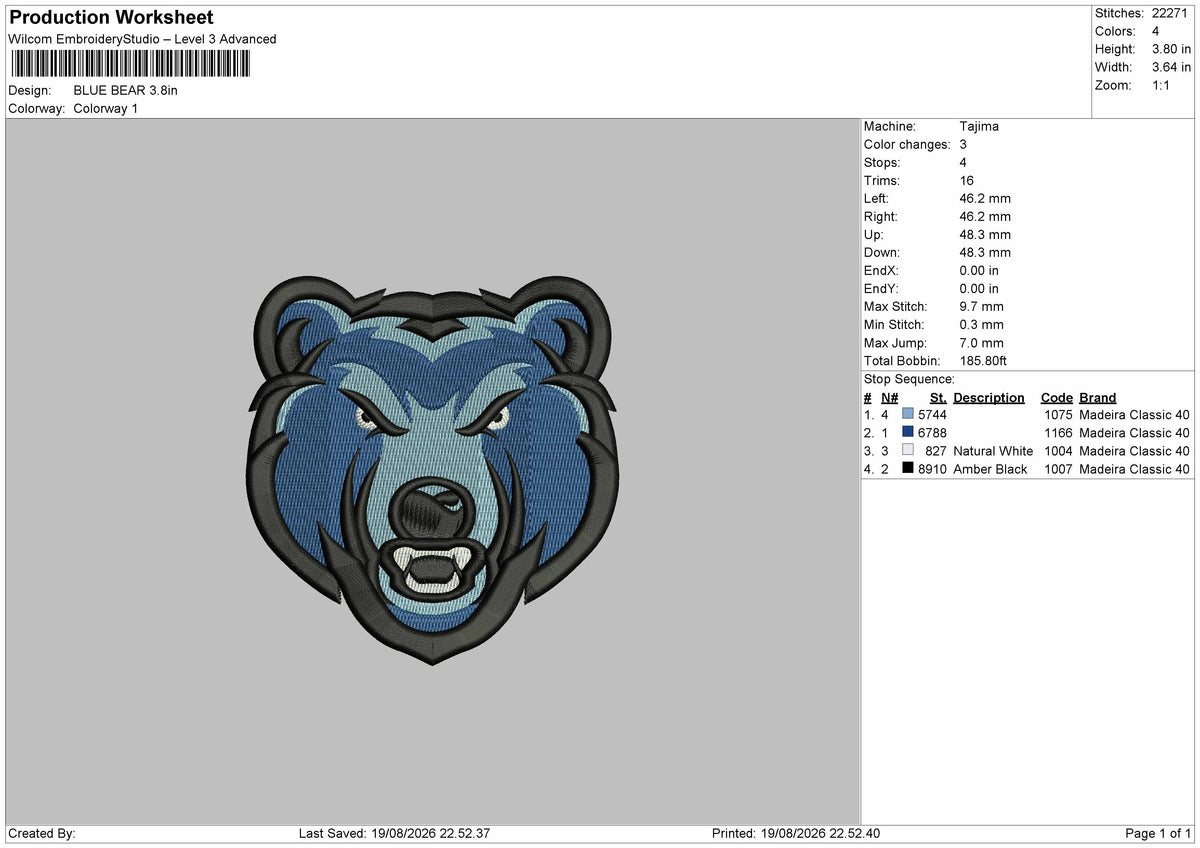Click the 'Amber Black' description
This screenshot has width=1200, height=848.
[990, 468]
